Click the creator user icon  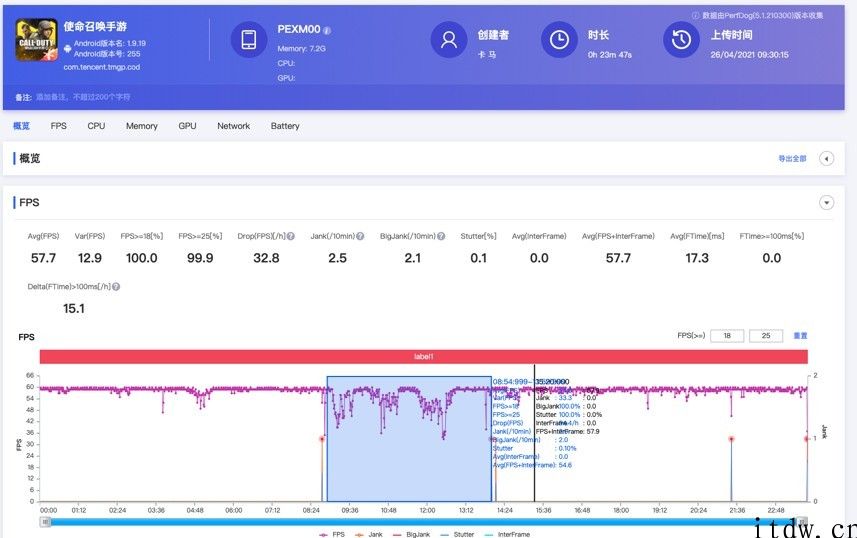click(x=449, y=39)
